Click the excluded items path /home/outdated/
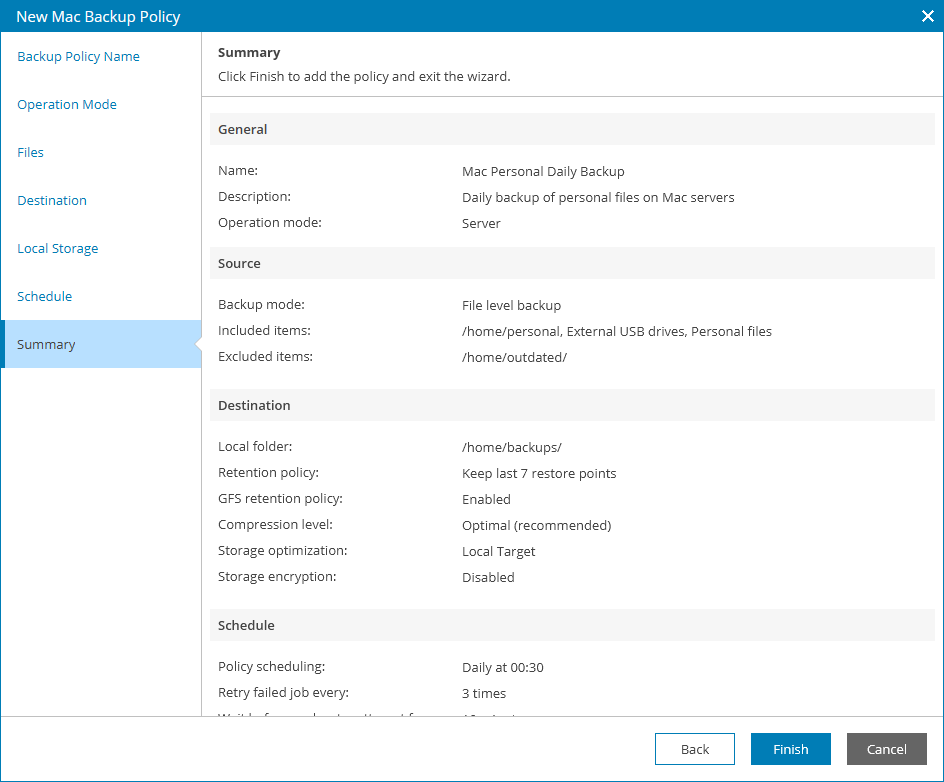The image size is (944, 782). coord(514,357)
